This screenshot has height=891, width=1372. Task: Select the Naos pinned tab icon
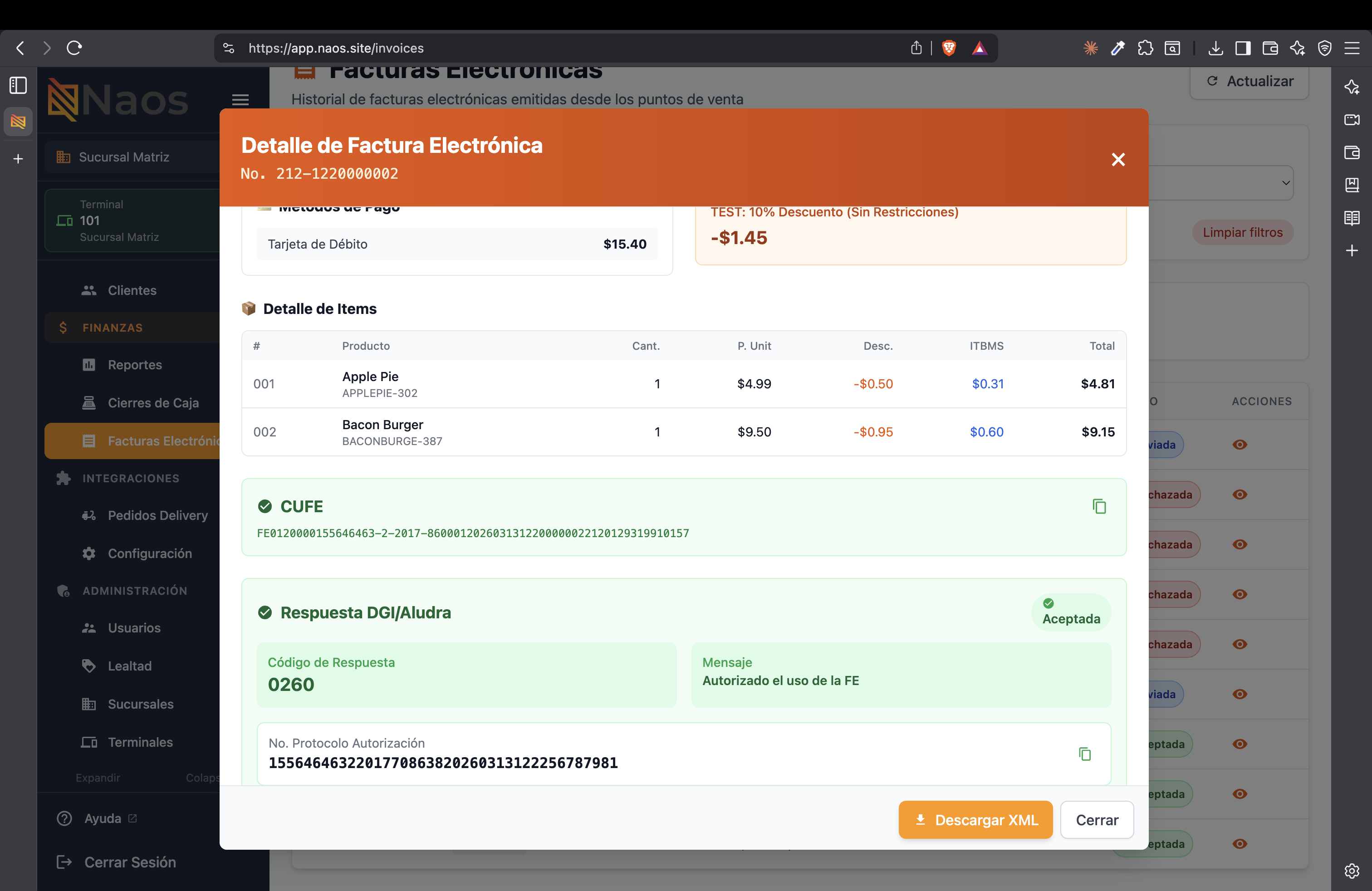pos(19,122)
